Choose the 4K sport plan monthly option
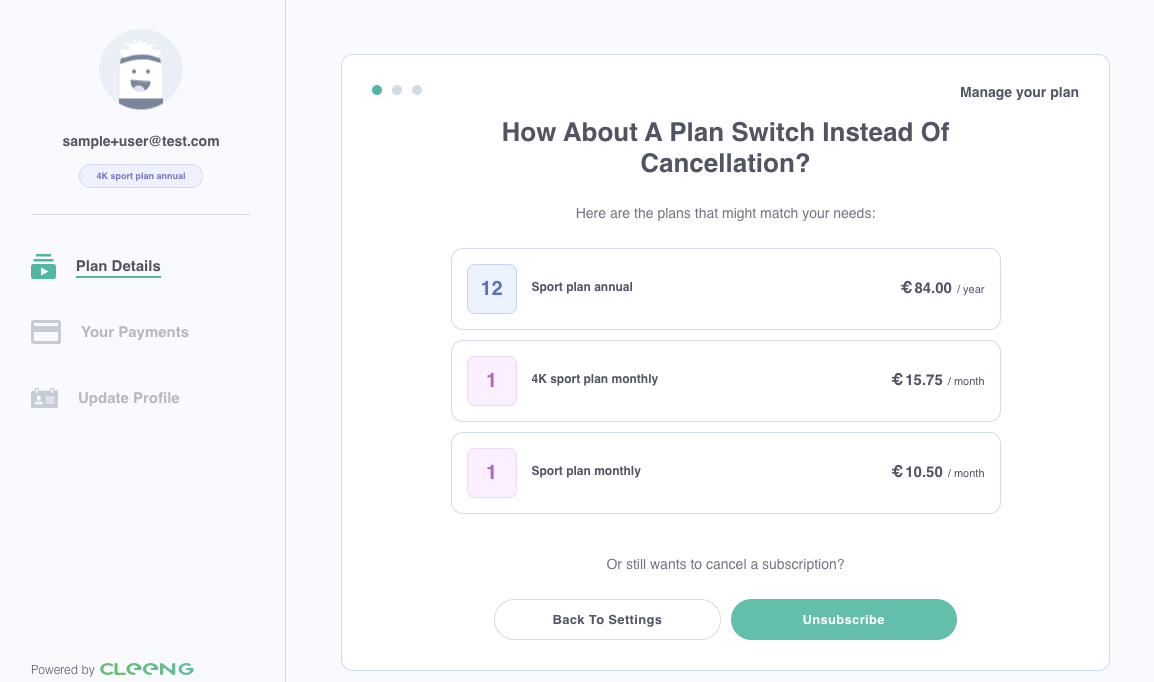The height and width of the screenshot is (682, 1154). pyautogui.click(x=726, y=381)
